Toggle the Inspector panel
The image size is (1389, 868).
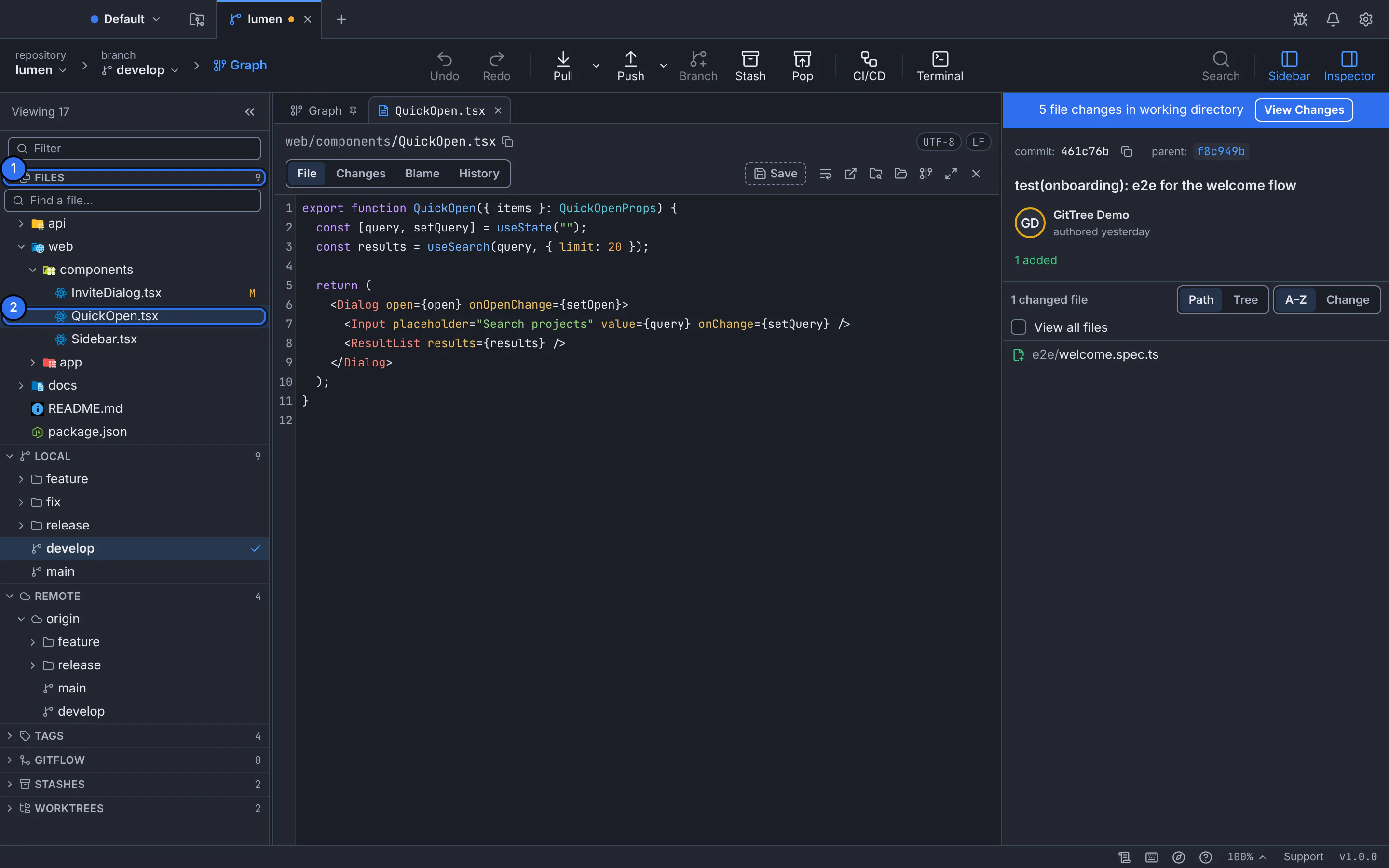tap(1349, 66)
